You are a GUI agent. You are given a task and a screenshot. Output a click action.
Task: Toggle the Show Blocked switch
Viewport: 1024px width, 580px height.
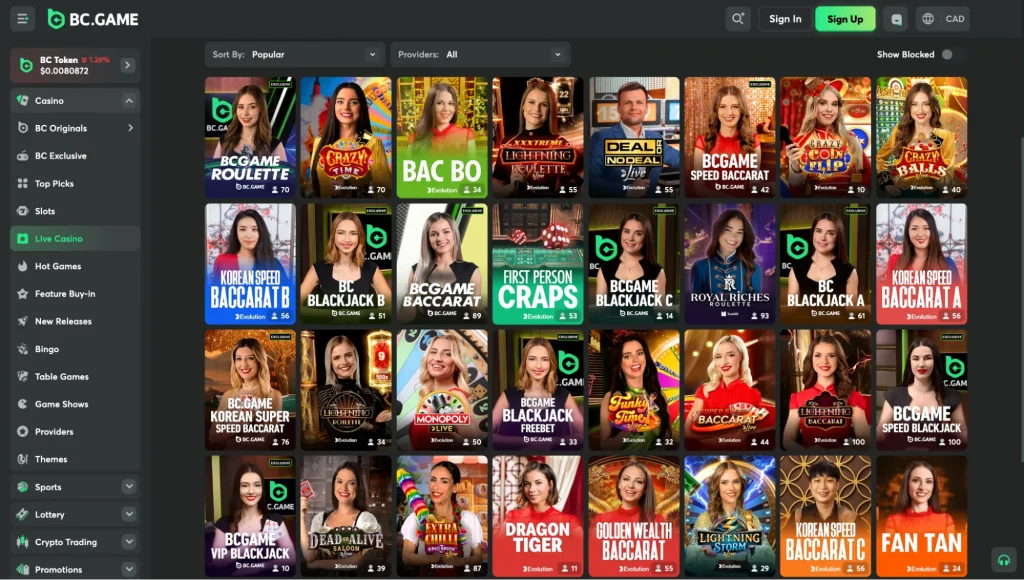(948, 56)
